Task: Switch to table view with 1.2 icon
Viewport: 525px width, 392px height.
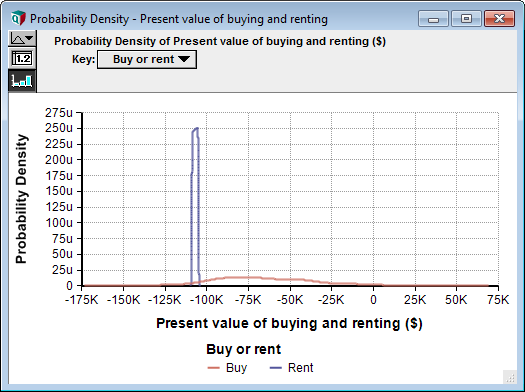Action: (x=22, y=59)
